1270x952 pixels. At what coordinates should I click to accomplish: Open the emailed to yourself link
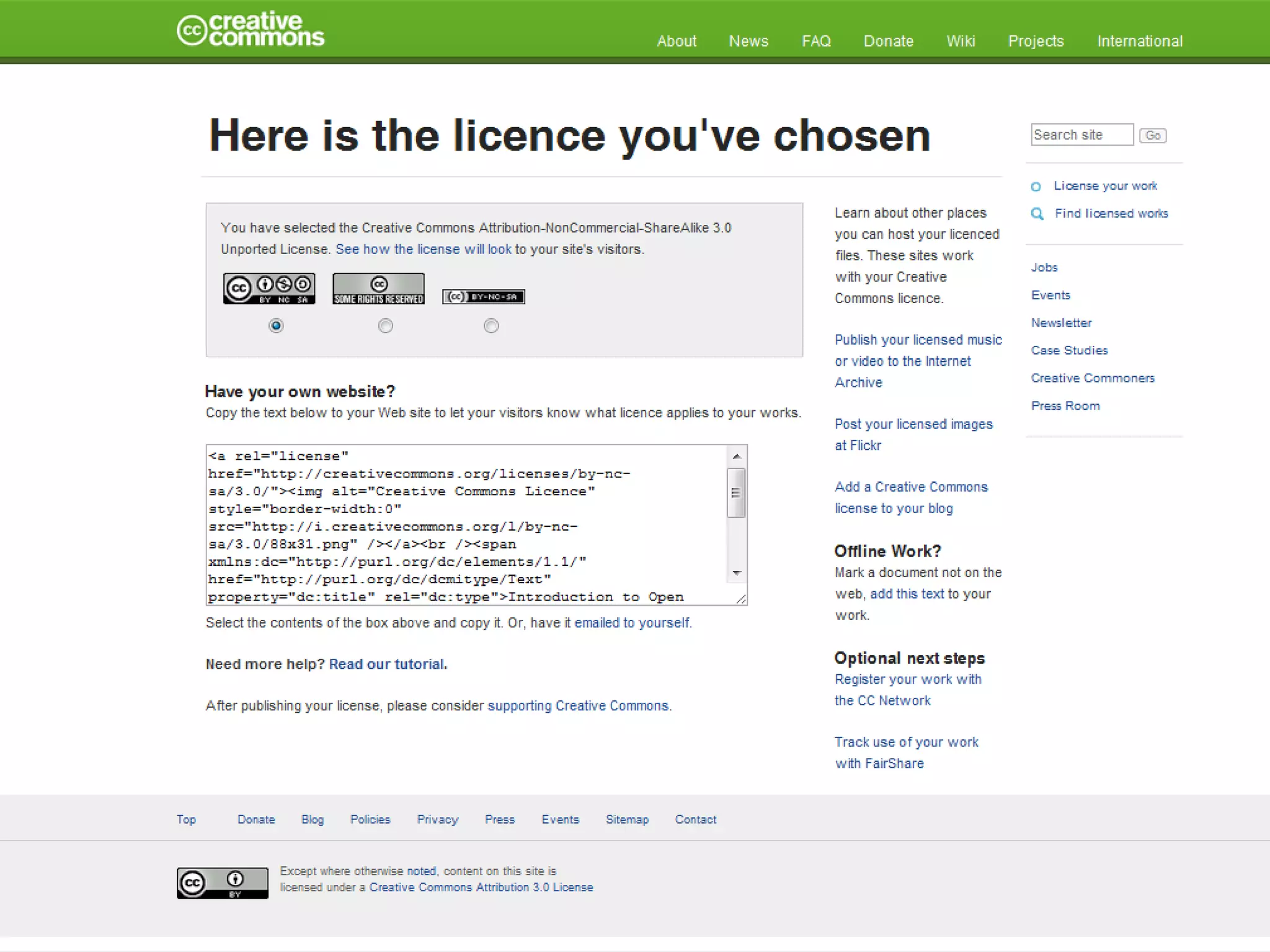pos(632,622)
